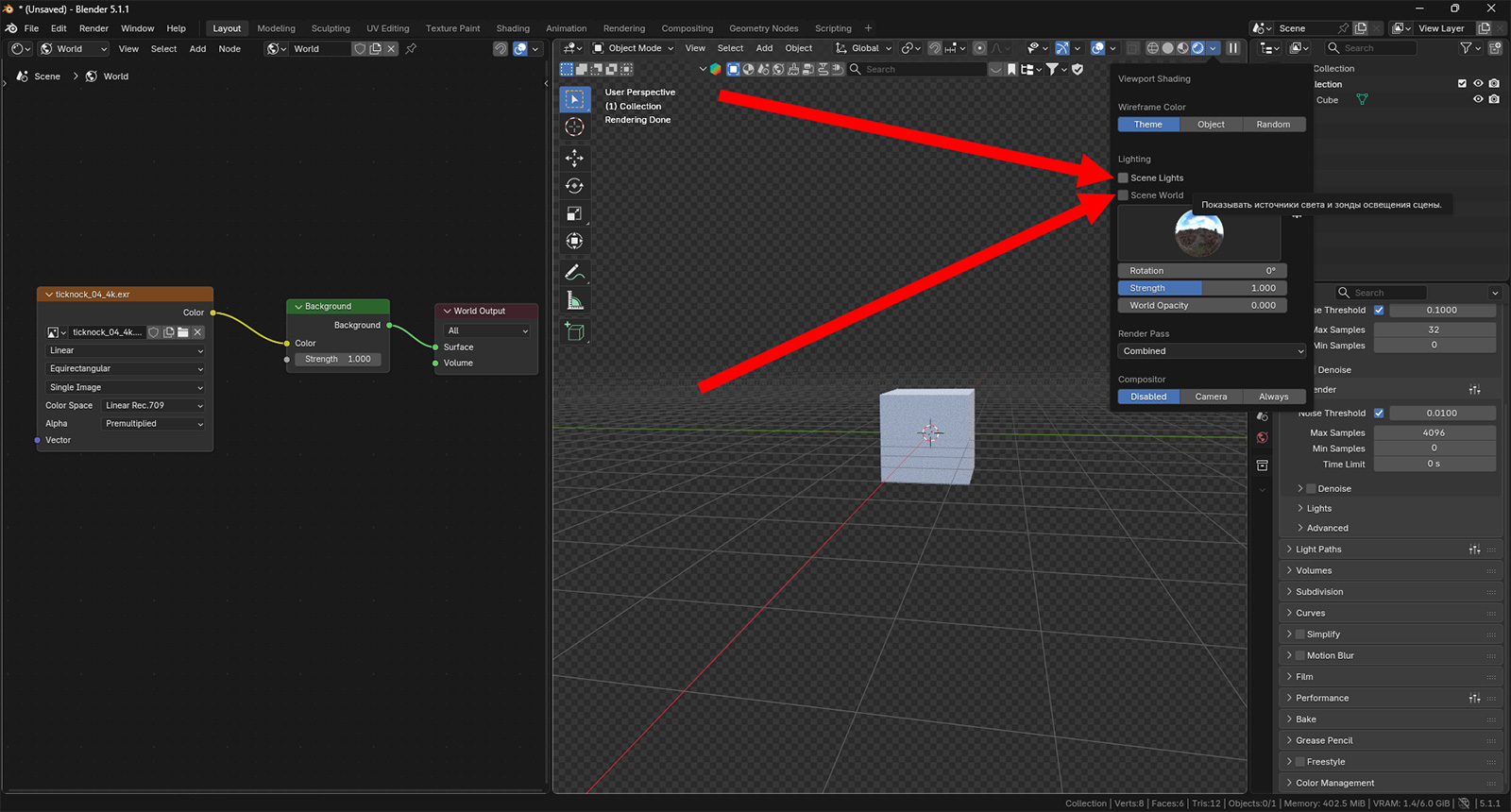Enable the Scene World checkbox
This screenshot has width=1511, height=812.
click(1123, 195)
